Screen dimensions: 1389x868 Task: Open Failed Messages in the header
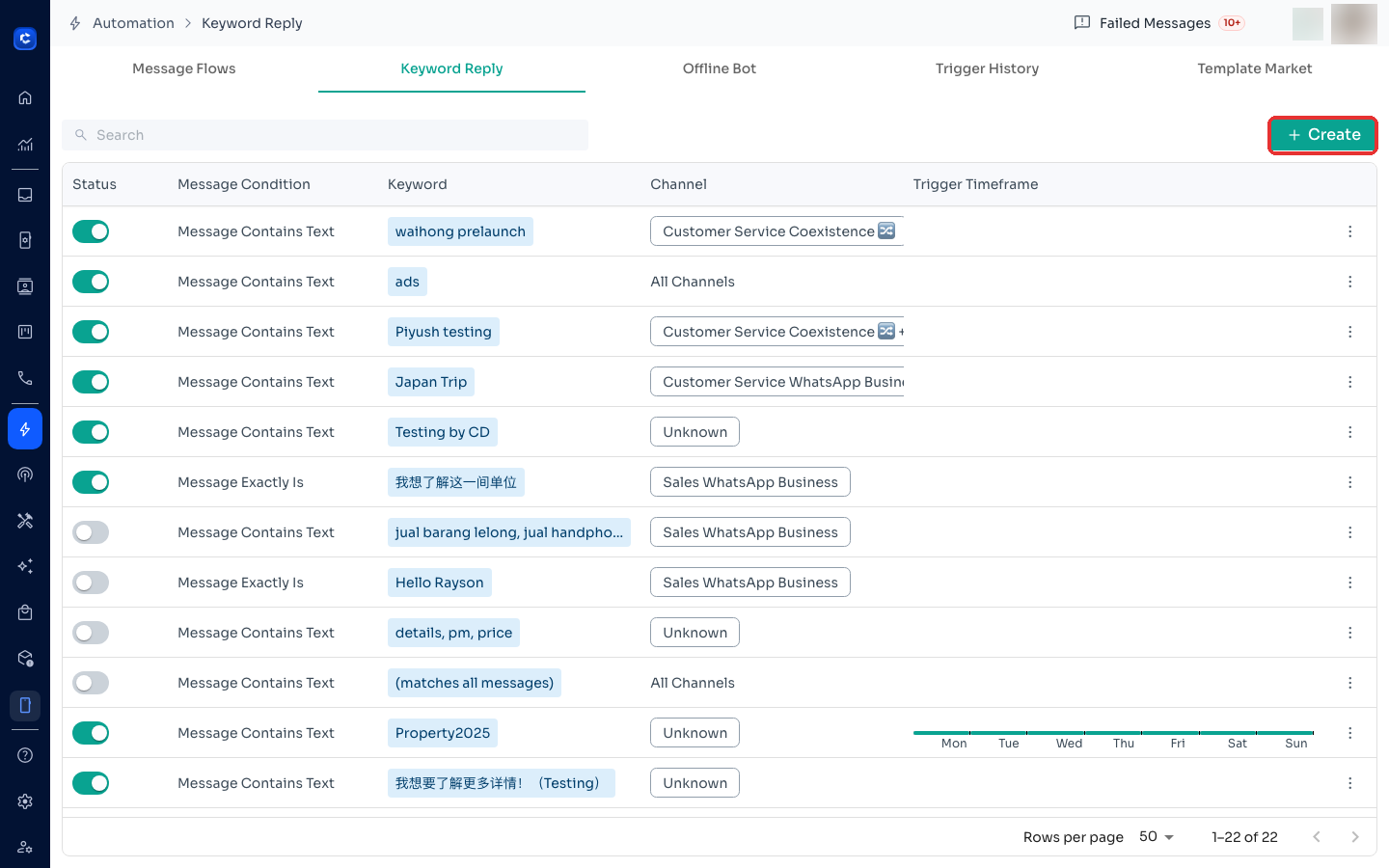pos(1158,23)
